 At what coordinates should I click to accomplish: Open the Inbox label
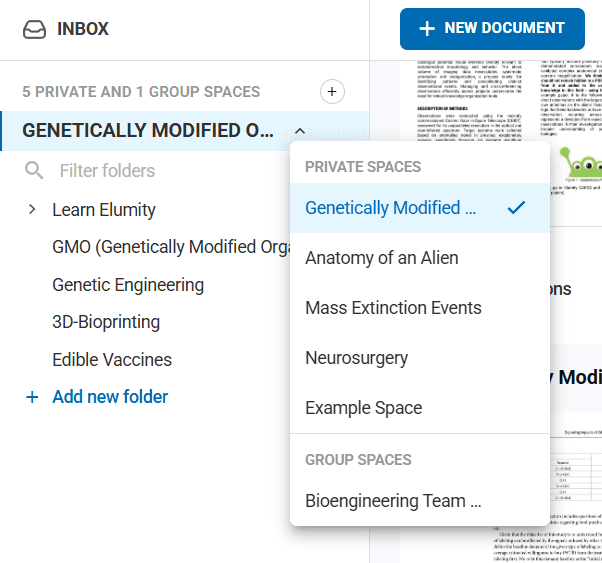pyautogui.click(x=83, y=29)
